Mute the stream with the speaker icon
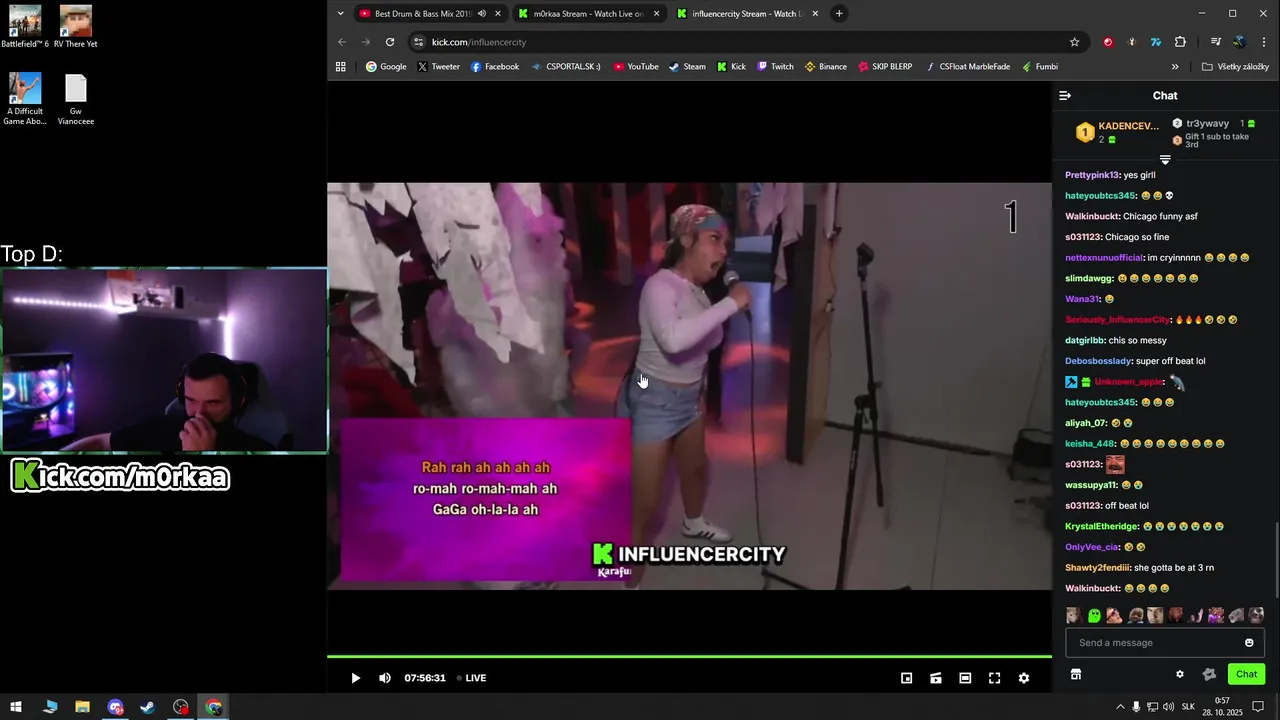This screenshot has height=720, width=1280. click(x=385, y=678)
